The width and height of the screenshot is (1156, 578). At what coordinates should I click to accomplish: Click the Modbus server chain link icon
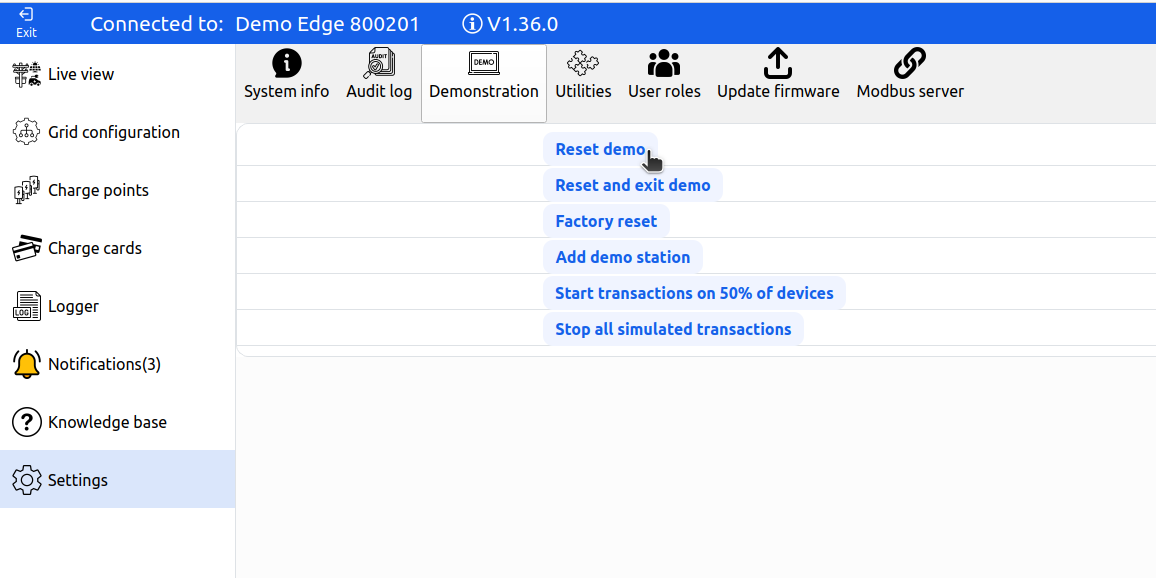pos(910,63)
